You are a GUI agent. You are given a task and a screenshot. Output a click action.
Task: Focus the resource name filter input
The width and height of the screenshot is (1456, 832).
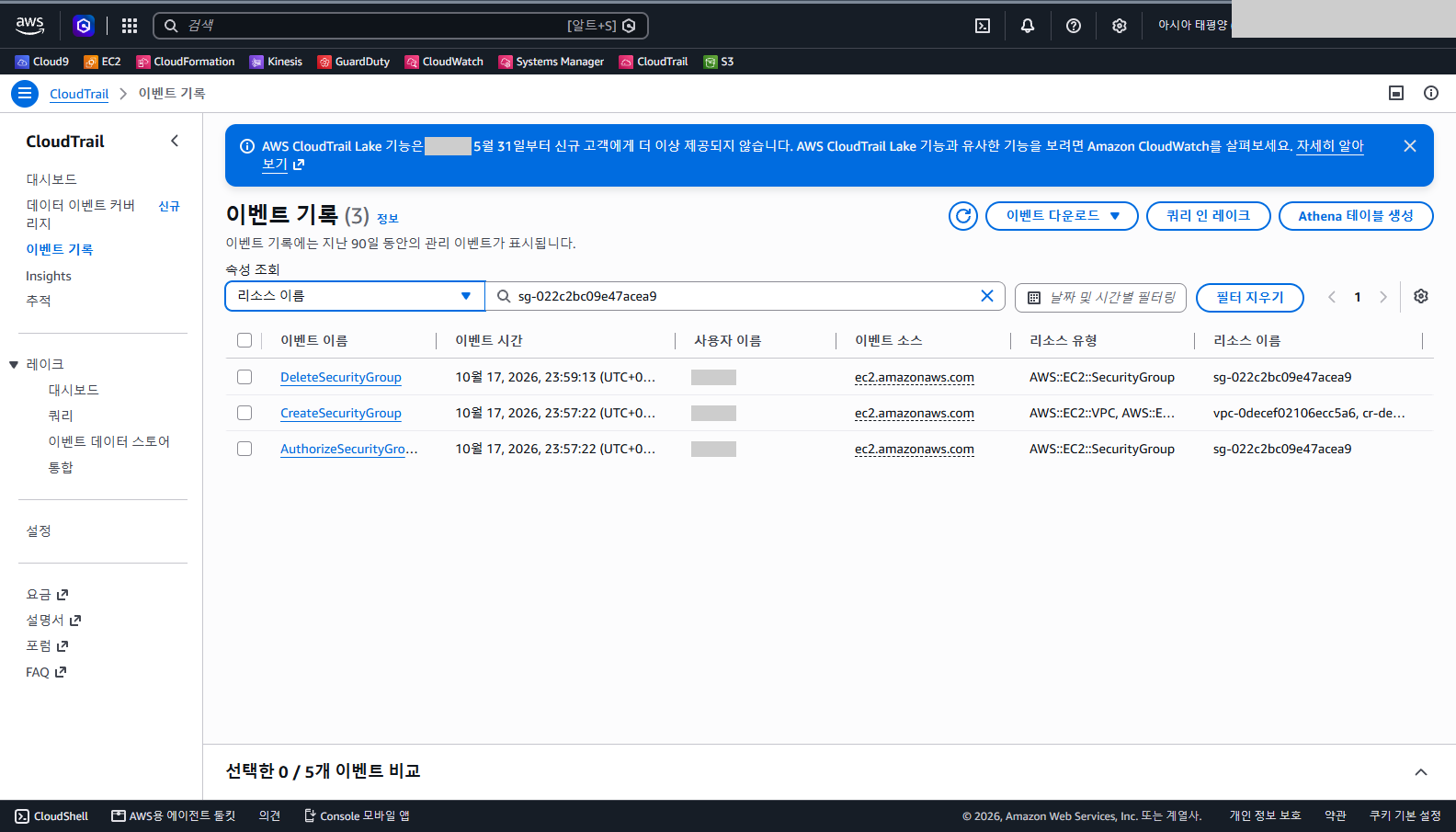click(745, 296)
